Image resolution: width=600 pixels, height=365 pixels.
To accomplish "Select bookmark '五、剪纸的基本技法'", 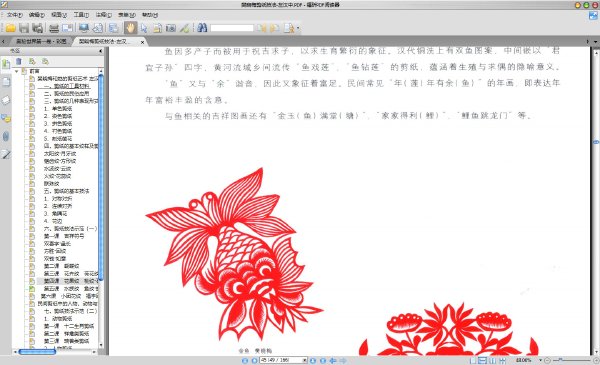I will click(x=66, y=191).
